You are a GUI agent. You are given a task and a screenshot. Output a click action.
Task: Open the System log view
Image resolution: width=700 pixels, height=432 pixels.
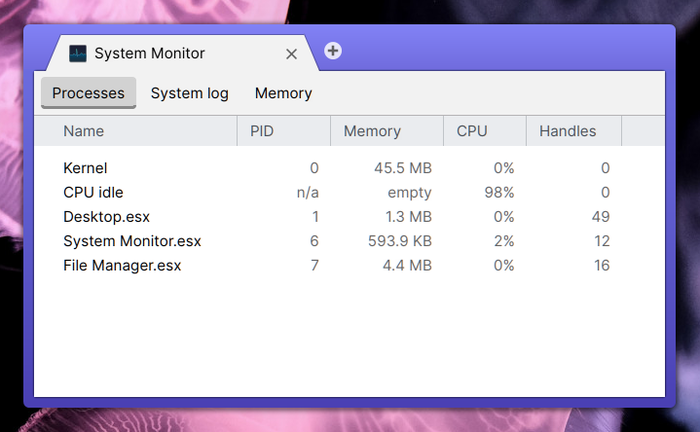[189, 93]
